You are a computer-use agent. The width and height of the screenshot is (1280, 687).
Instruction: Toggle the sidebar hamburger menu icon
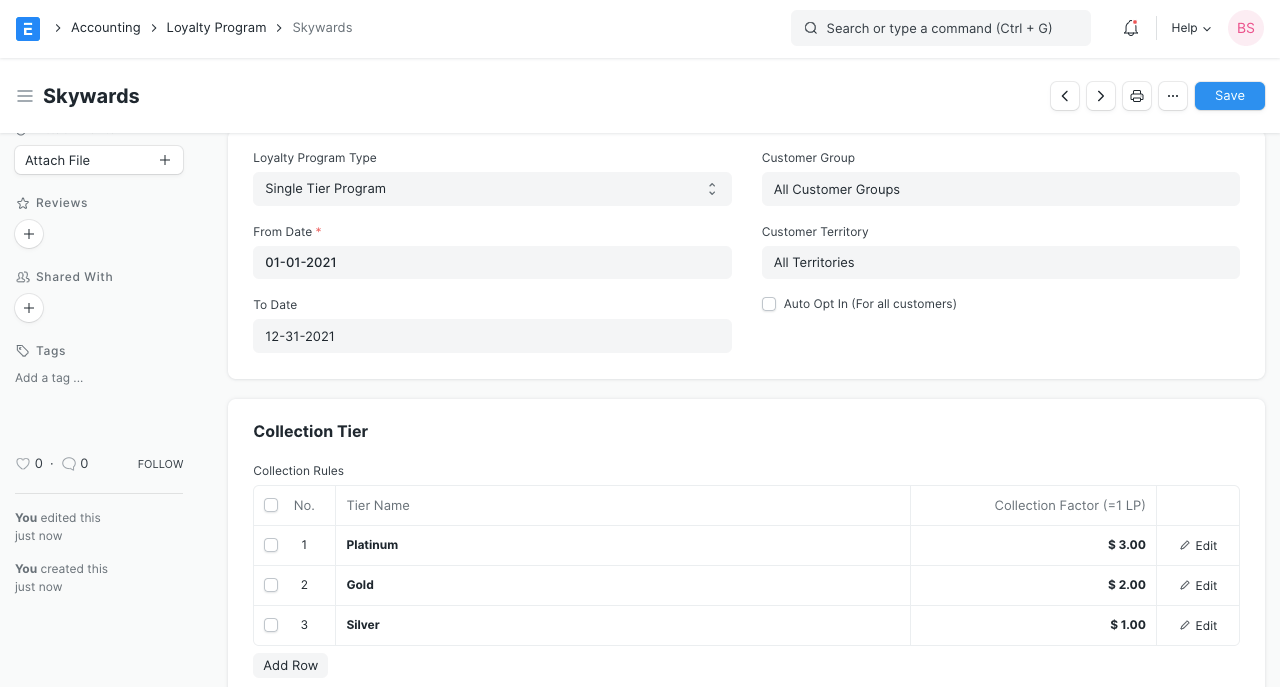coord(25,96)
